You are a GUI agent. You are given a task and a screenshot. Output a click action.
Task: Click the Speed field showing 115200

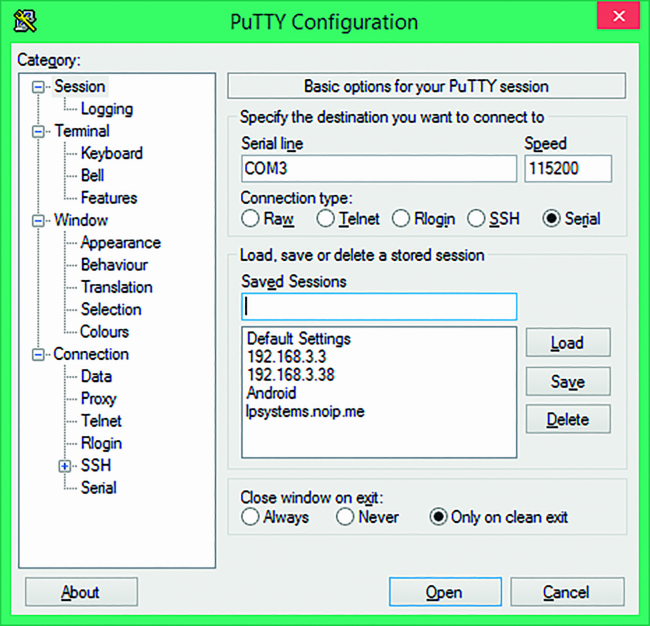pyautogui.click(x=568, y=169)
